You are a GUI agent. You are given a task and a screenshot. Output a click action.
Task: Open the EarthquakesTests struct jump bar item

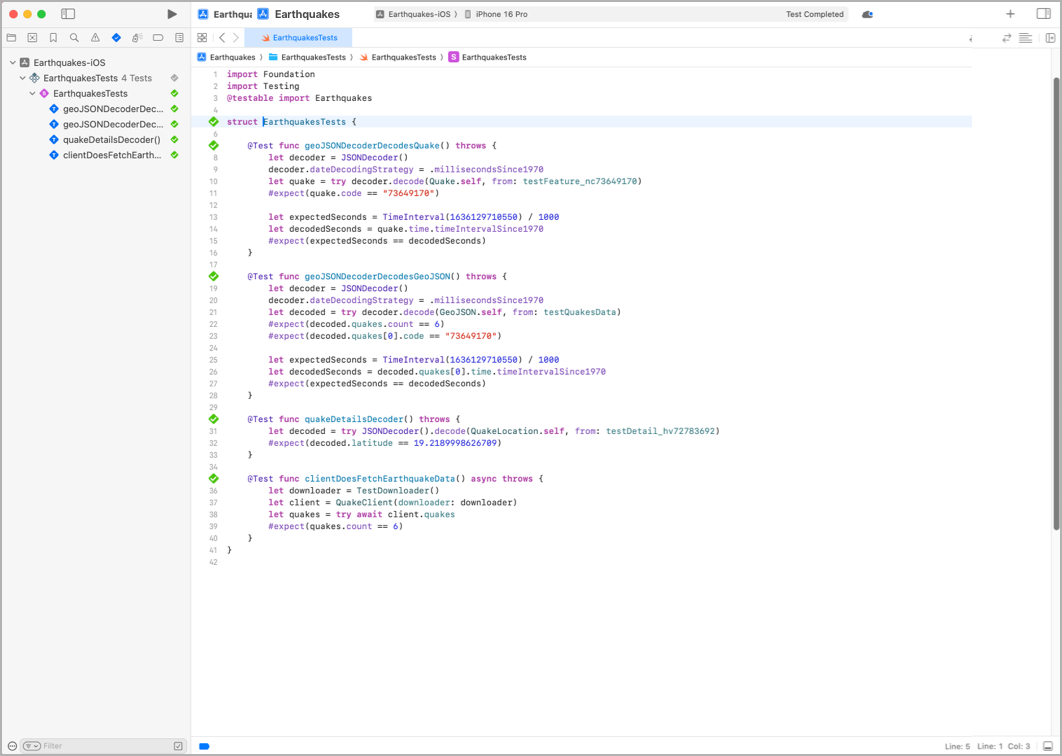pos(488,58)
